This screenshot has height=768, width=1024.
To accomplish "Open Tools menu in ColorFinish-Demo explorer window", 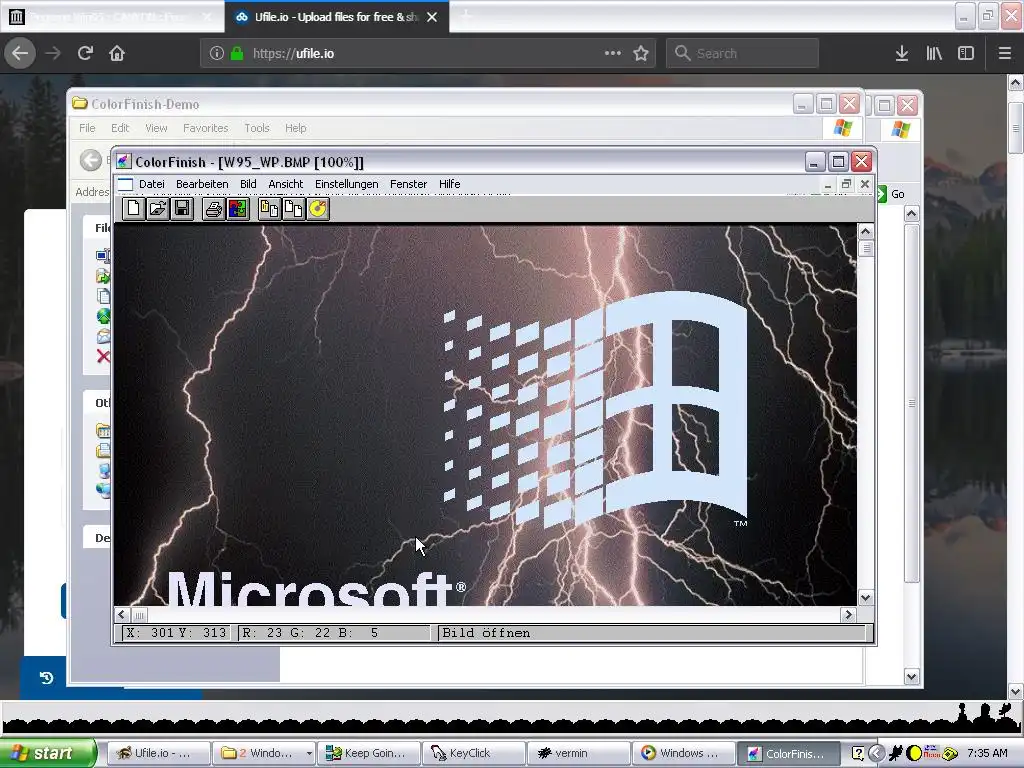I will coord(257,128).
